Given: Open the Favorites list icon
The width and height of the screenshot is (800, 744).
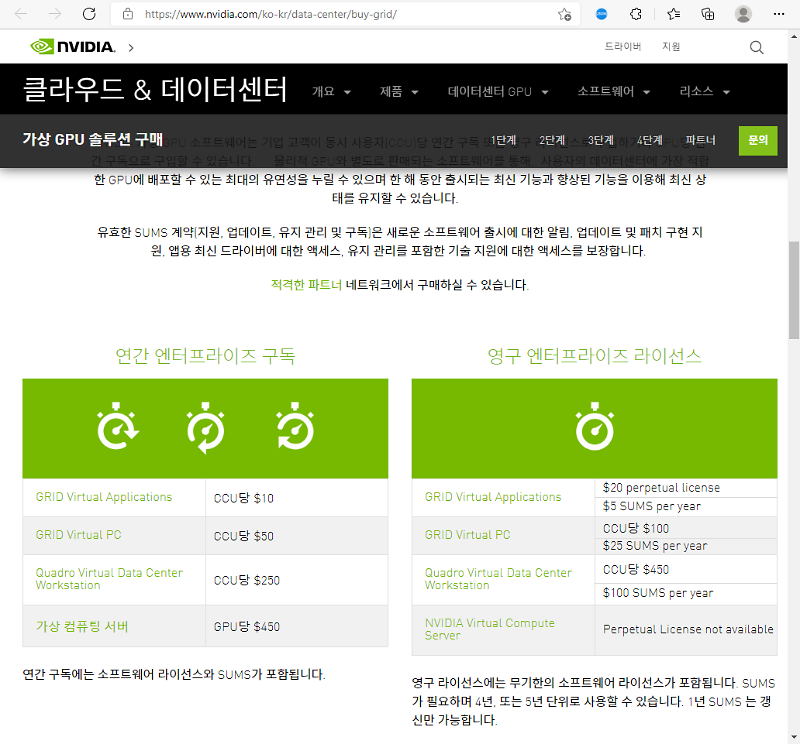Looking at the screenshot, I should (x=673, y=14).
